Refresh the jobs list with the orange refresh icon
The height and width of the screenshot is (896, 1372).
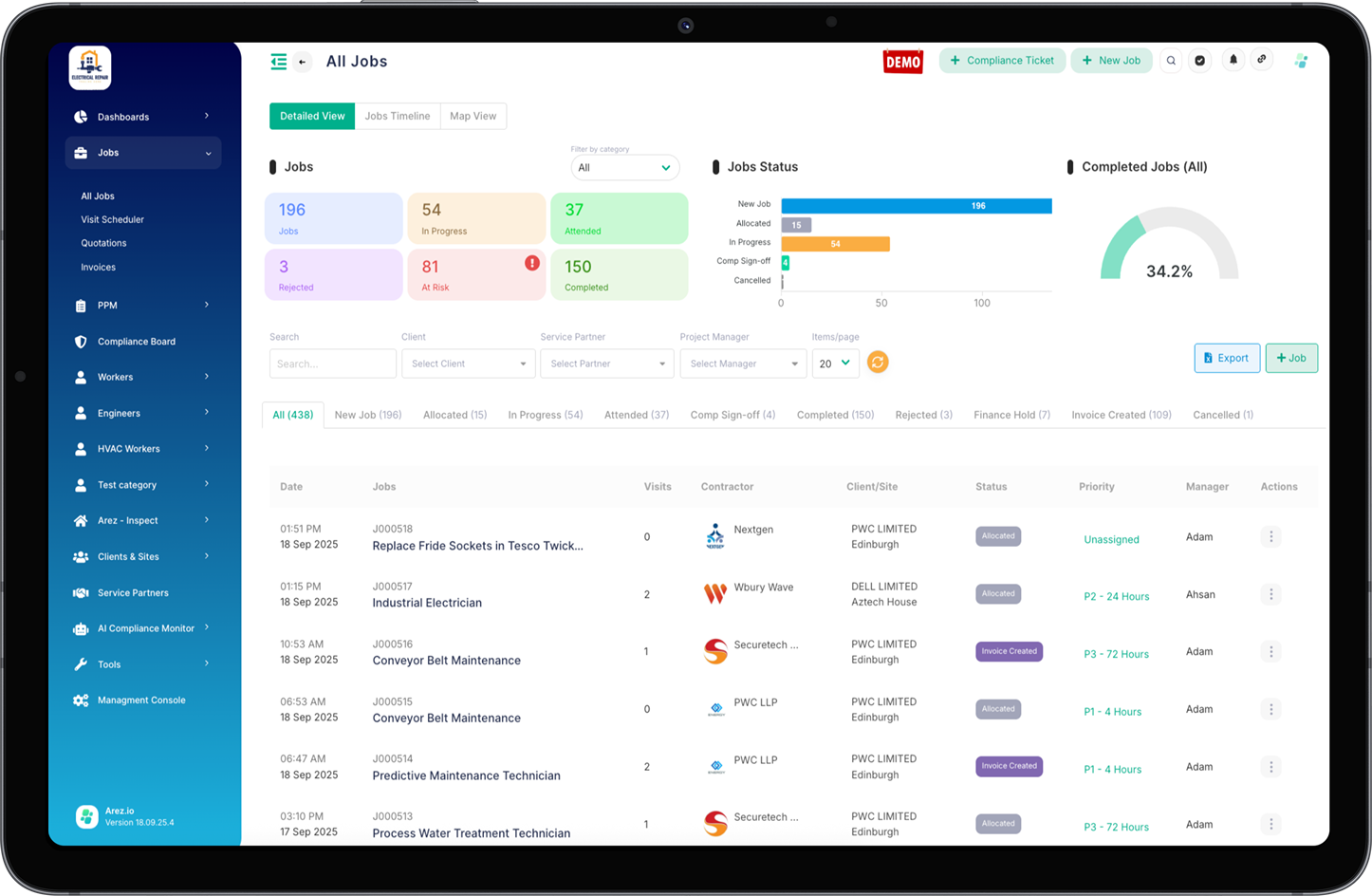tap(878, 362)
